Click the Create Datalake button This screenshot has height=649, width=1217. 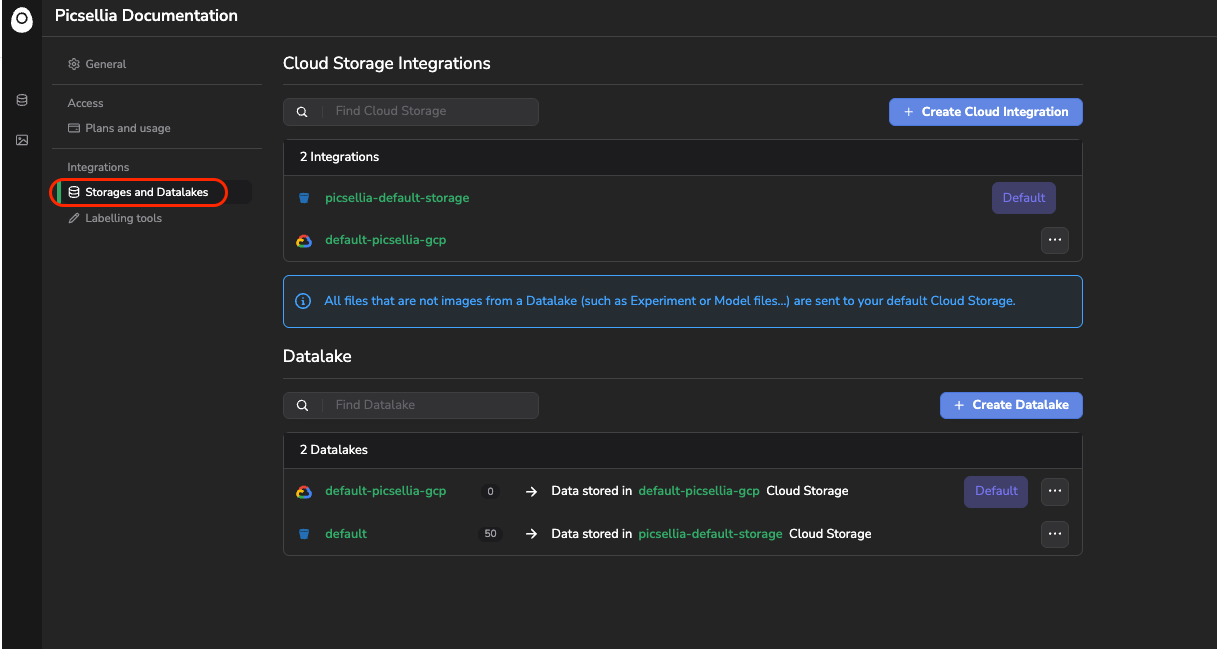coord(1011,405)
